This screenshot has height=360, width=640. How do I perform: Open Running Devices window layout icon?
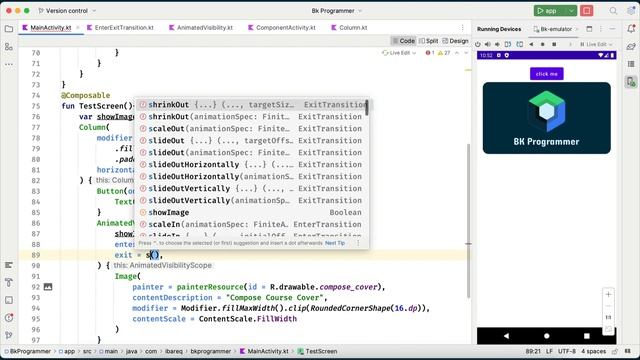tap(589, 29)
